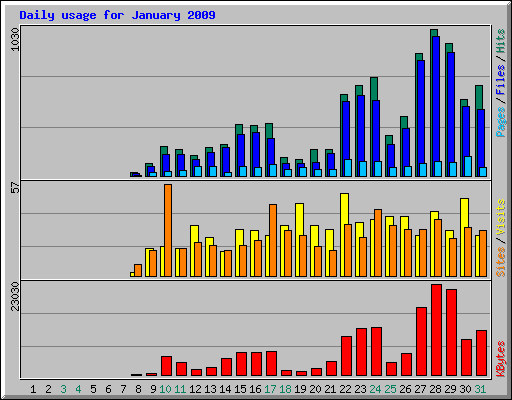This screenshot has height=400, width=512.
Task: Click the cyan Pages bar for day 22
Action: 348,168
